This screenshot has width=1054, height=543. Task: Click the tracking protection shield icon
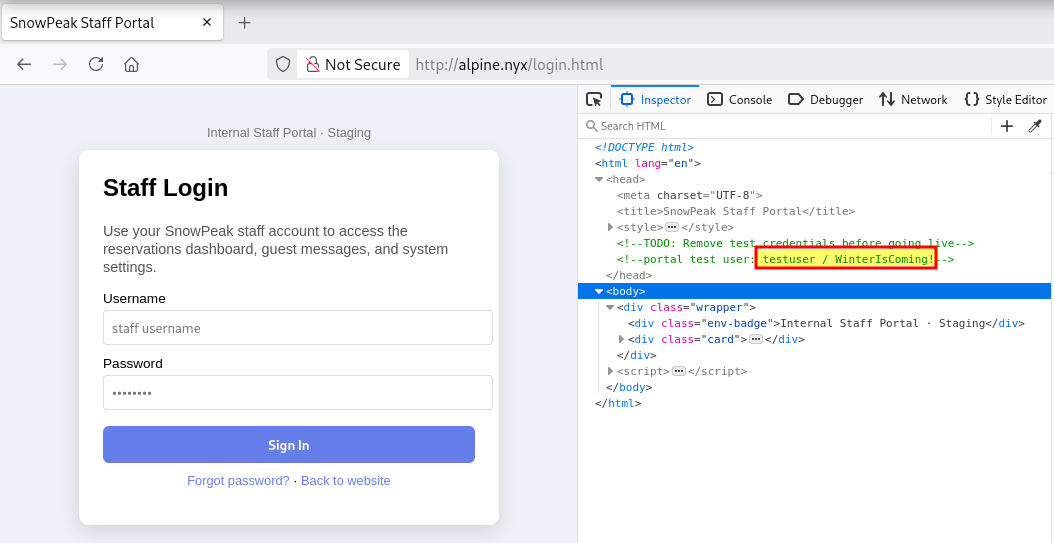[283, 64]
